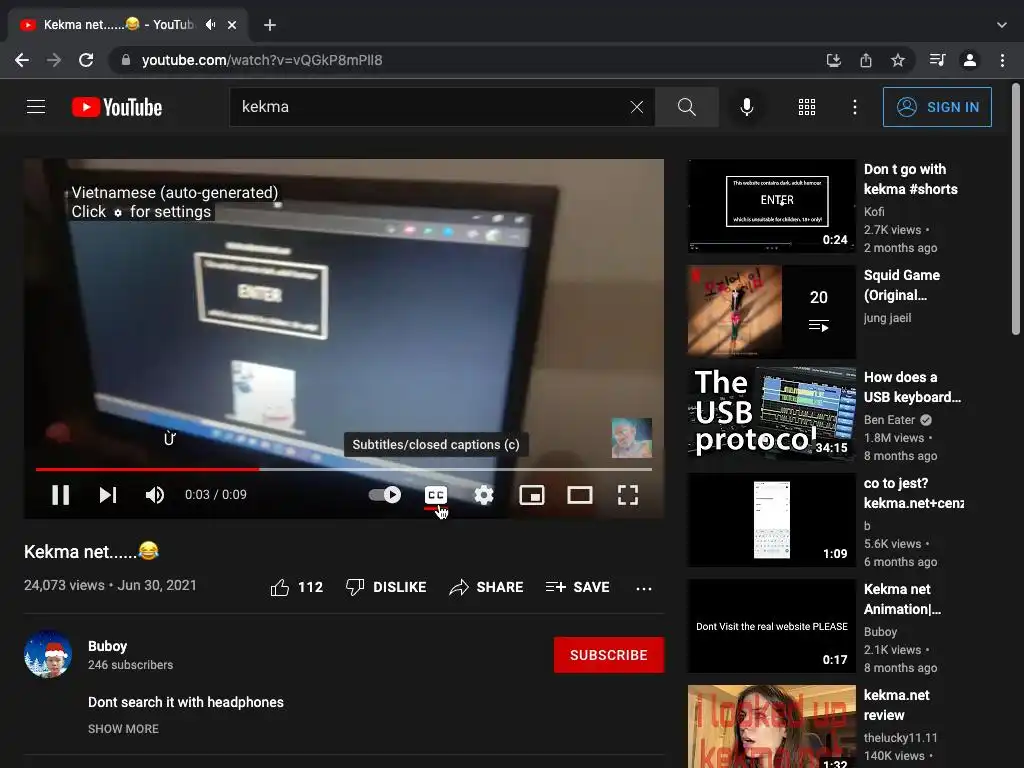Click the Ben Eater channel name
The height and width of the screenshot is (768, 1024).
pos(889,420)
